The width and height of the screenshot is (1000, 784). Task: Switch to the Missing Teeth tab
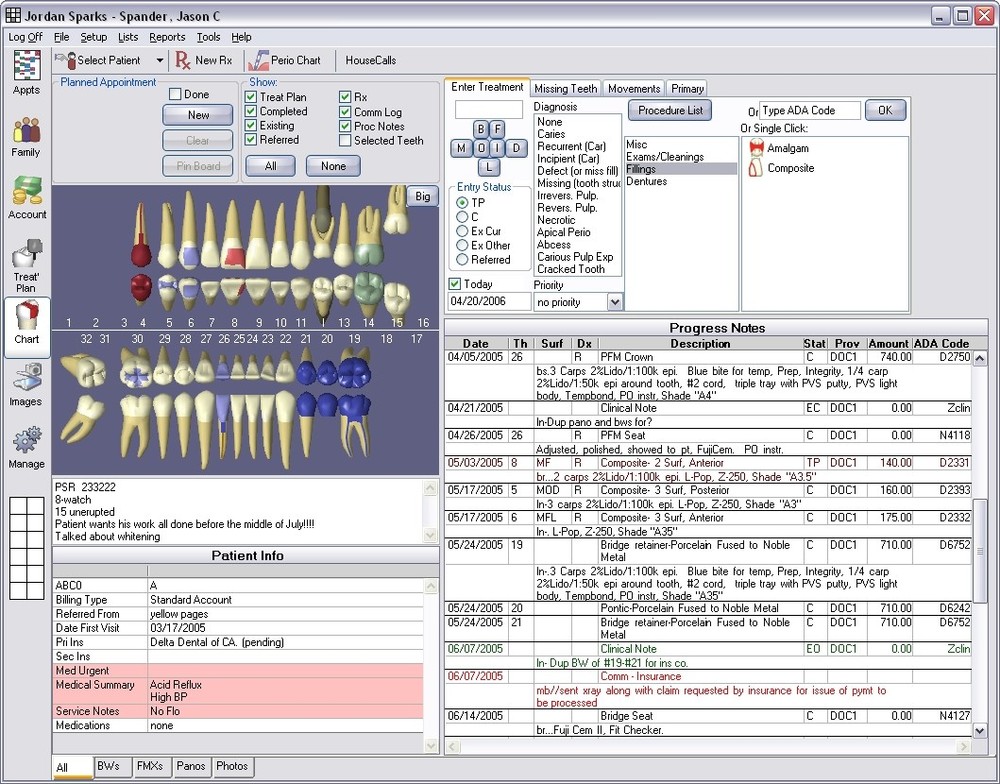pos(567,88)
